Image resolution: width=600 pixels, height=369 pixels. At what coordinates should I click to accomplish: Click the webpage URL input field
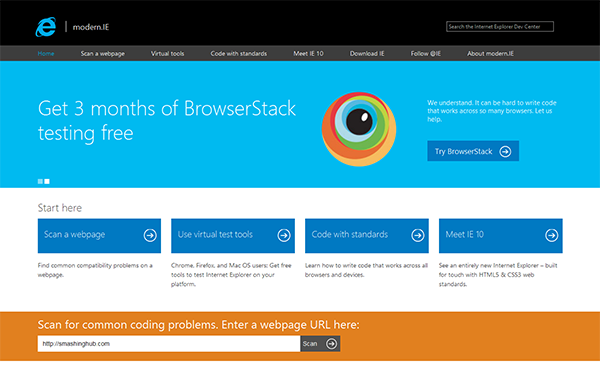pyautogui.click(x=169, y=344)
